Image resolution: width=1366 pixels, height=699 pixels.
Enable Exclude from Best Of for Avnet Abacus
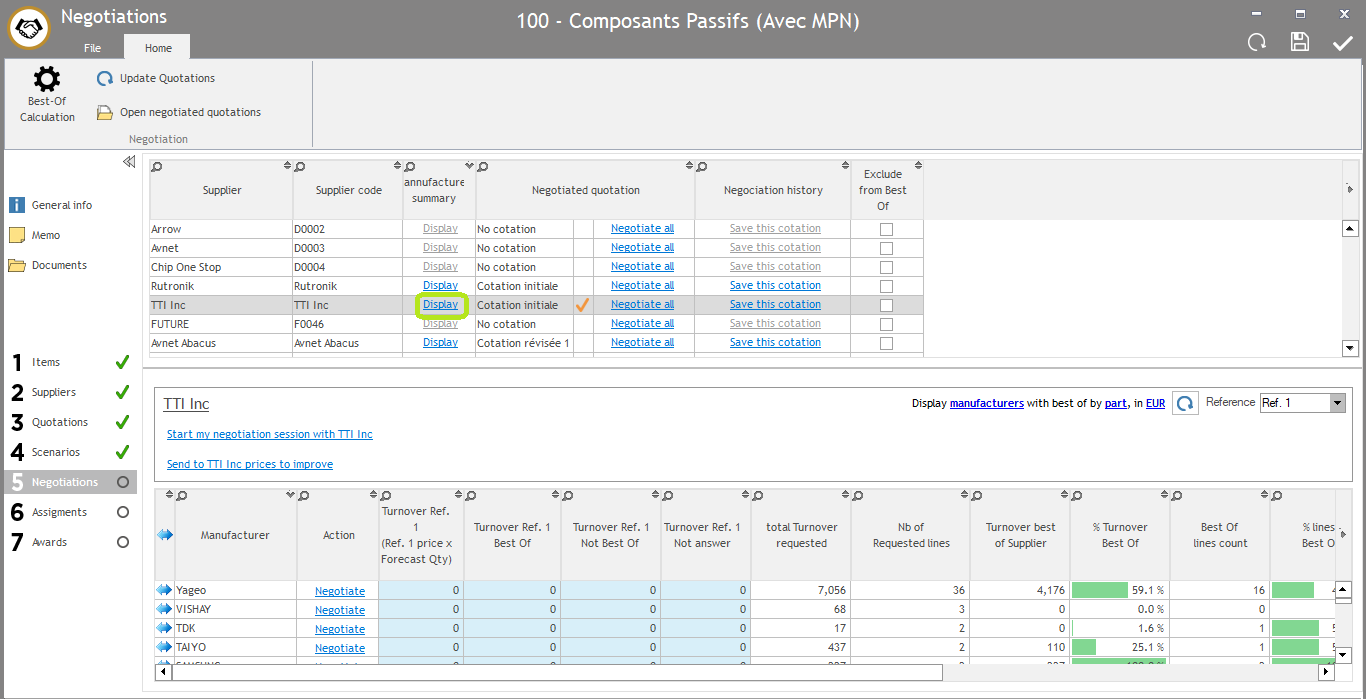pos(886,343)
